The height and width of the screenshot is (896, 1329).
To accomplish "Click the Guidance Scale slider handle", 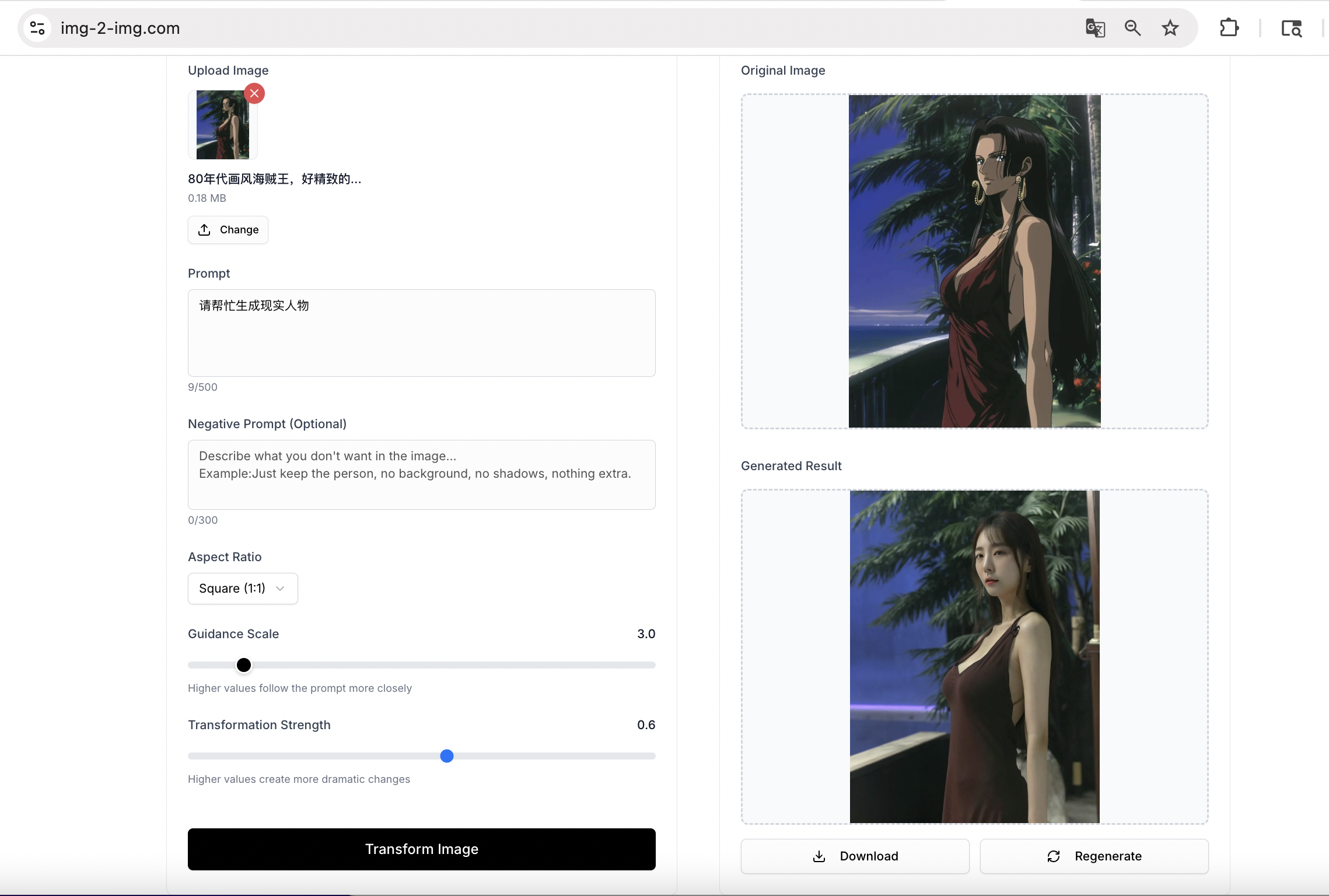I will [x=244, y=665].
